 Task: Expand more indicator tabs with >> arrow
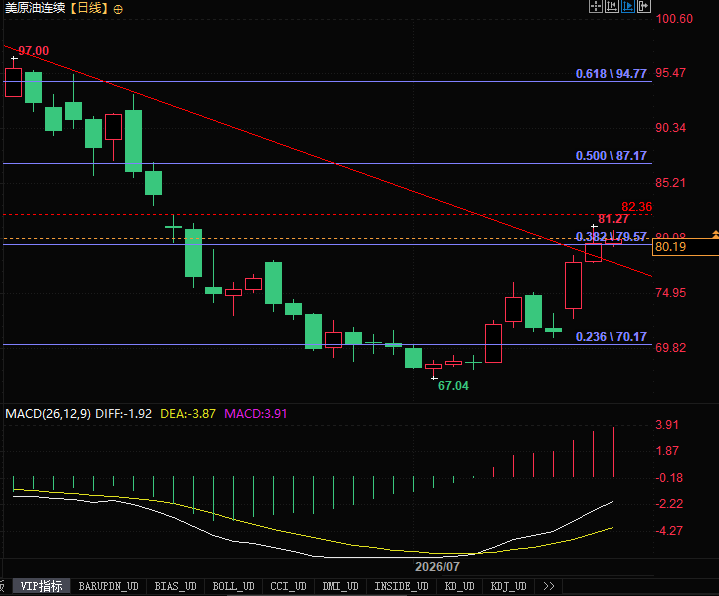[x=548, y=586]
